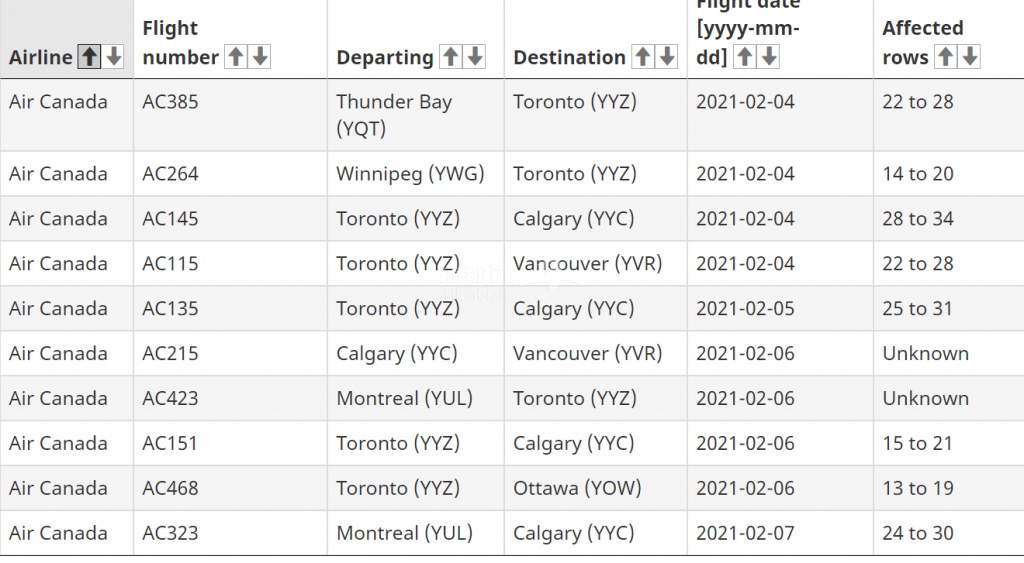The image size is (1024, 563).
Task: Sort Flight number ascending with up arrow
Action: click(x=236, y=57)
